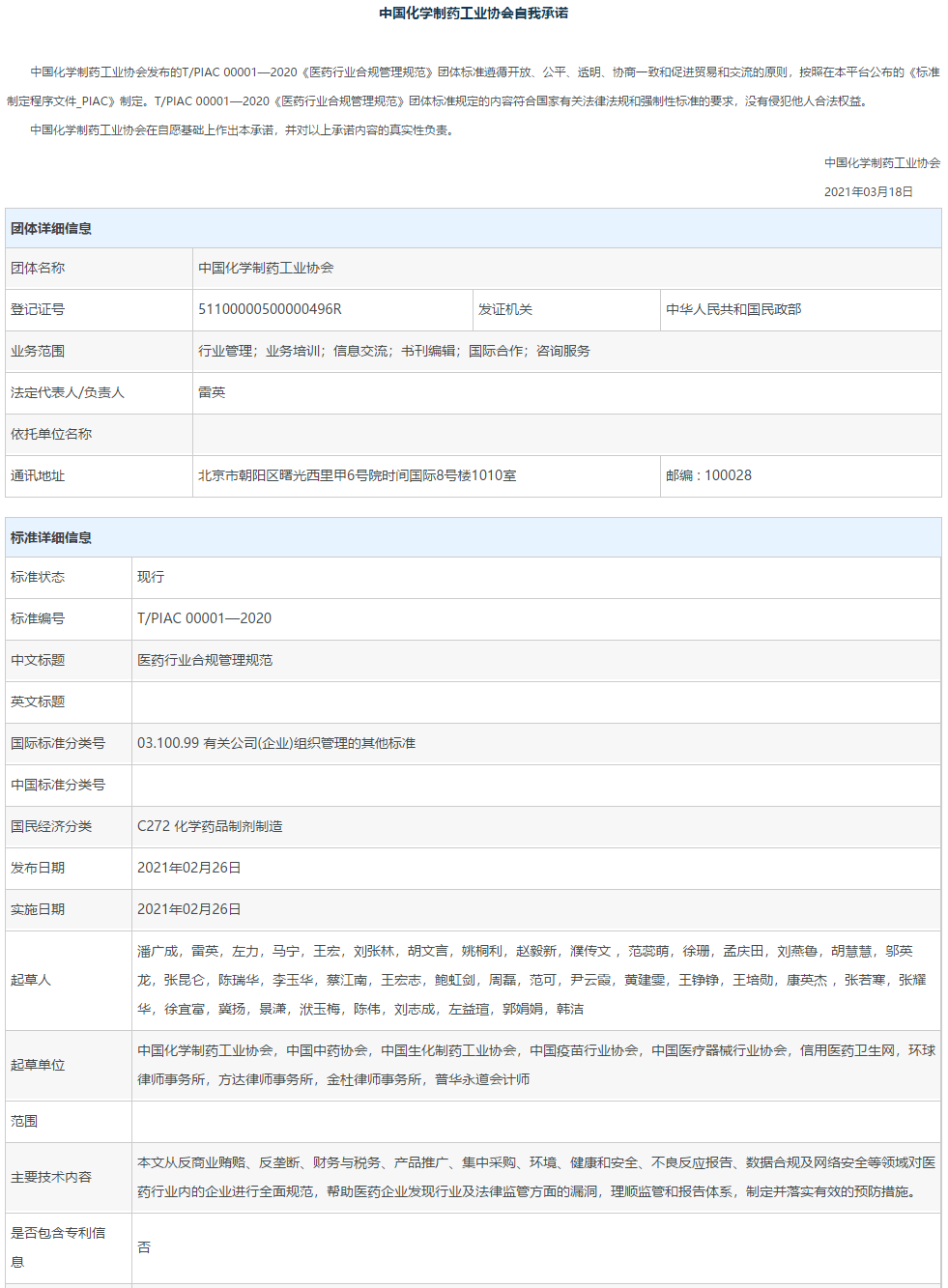Click legal representative name 雷英
This screenshot has height=1288, width=948.
click(212, 392)
